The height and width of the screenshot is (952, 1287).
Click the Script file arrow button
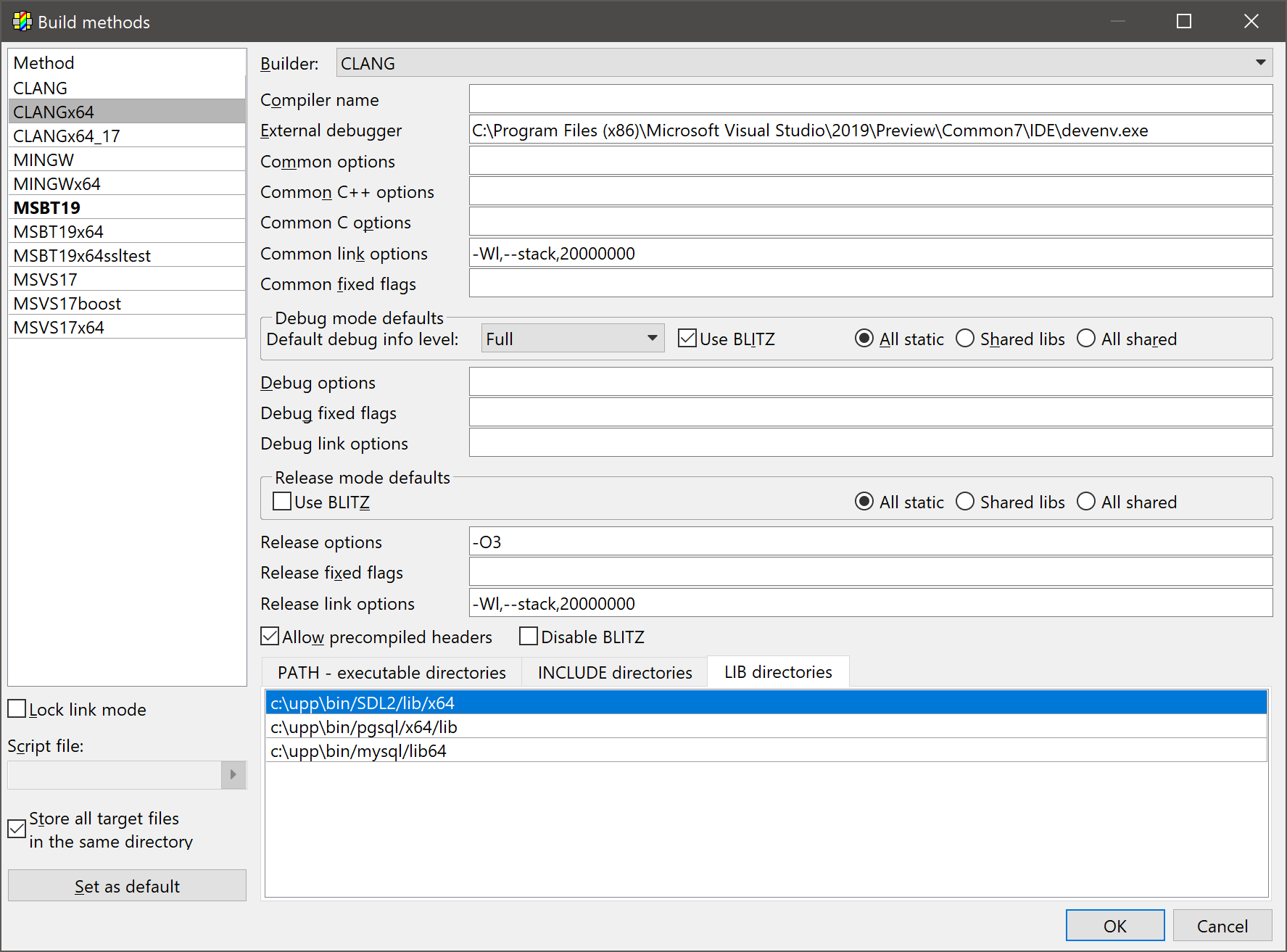click(233, 774)
